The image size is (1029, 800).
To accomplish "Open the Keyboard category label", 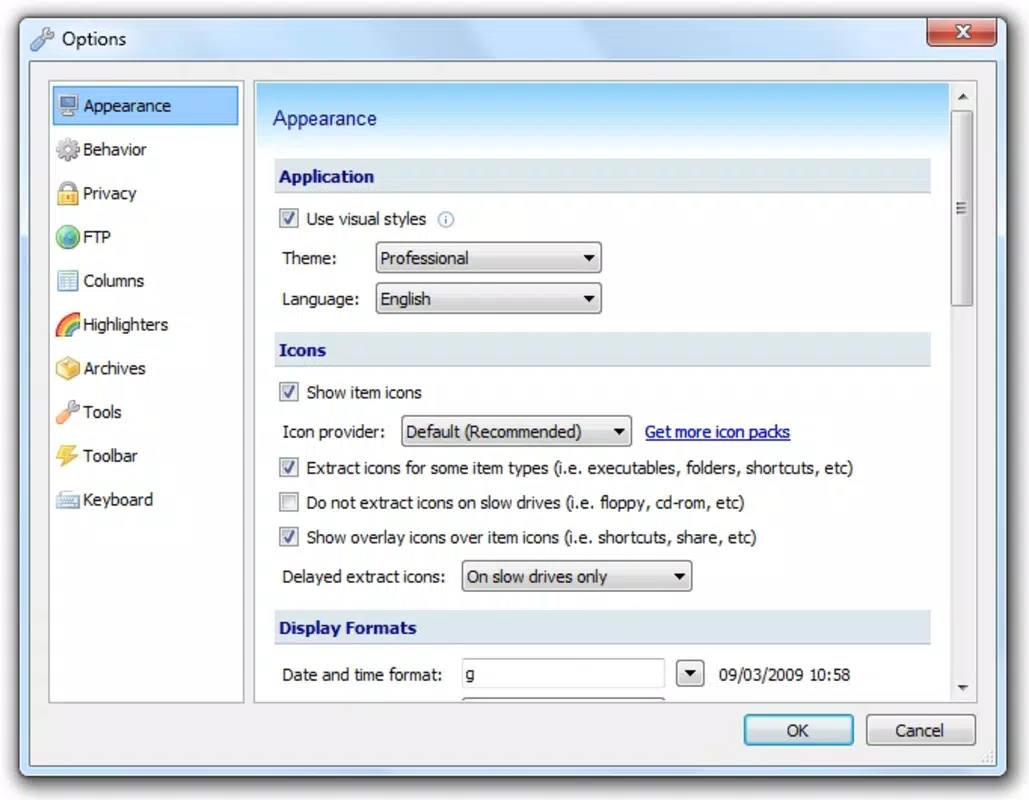I will point(118,499).
